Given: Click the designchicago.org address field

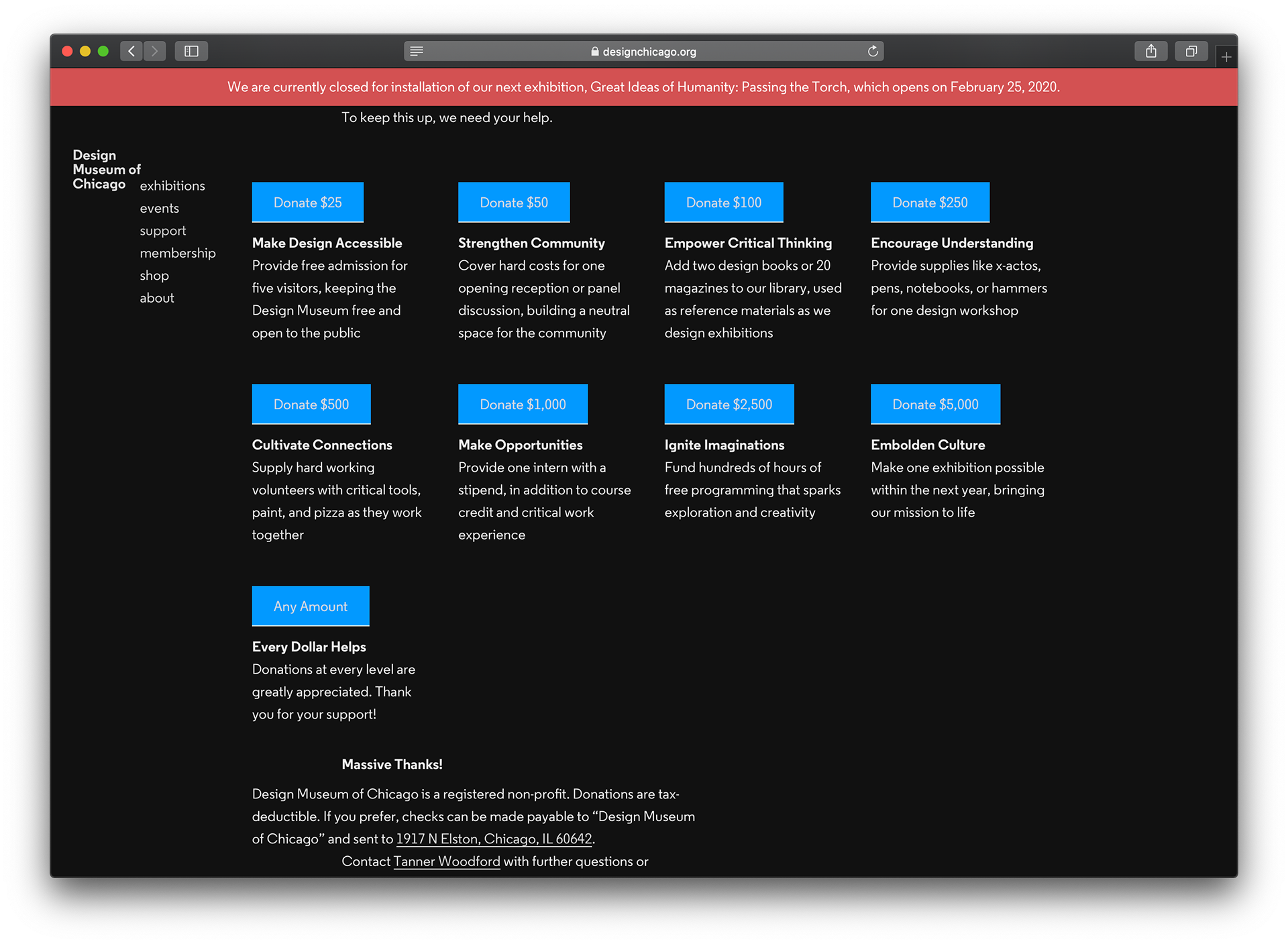Looking at the screenshot, I should click(644, 52).
